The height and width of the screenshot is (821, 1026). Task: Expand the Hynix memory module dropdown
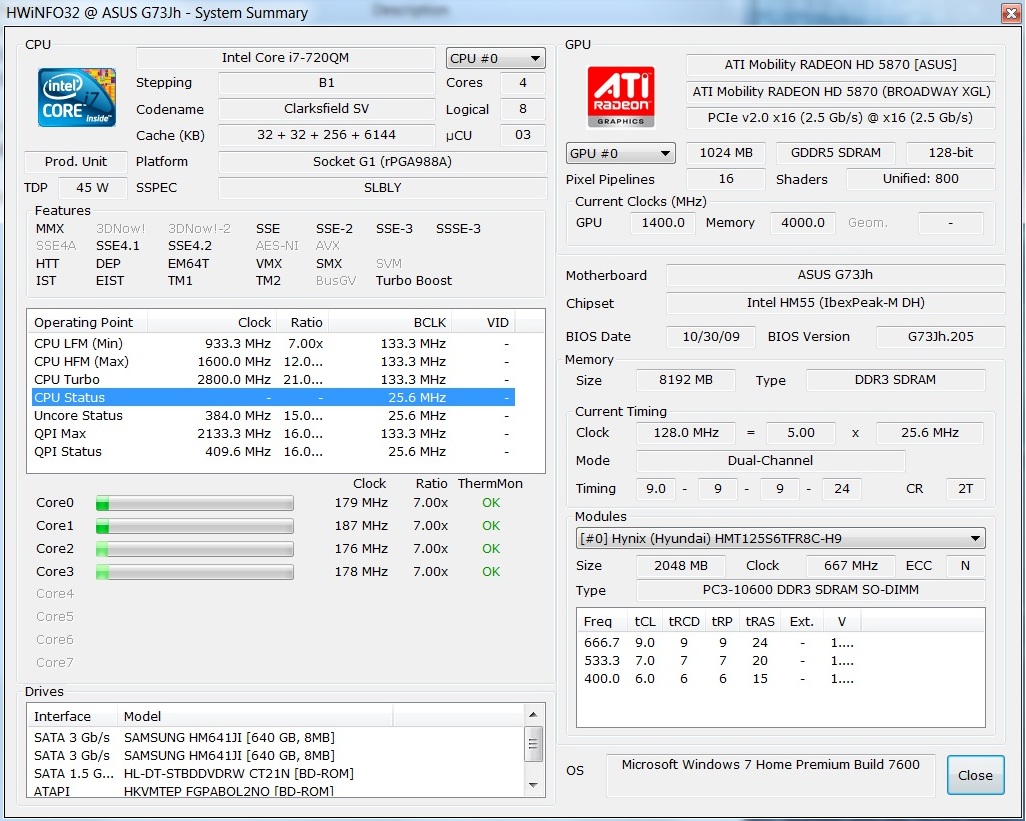pyautogui.click(x=780, y=539)
